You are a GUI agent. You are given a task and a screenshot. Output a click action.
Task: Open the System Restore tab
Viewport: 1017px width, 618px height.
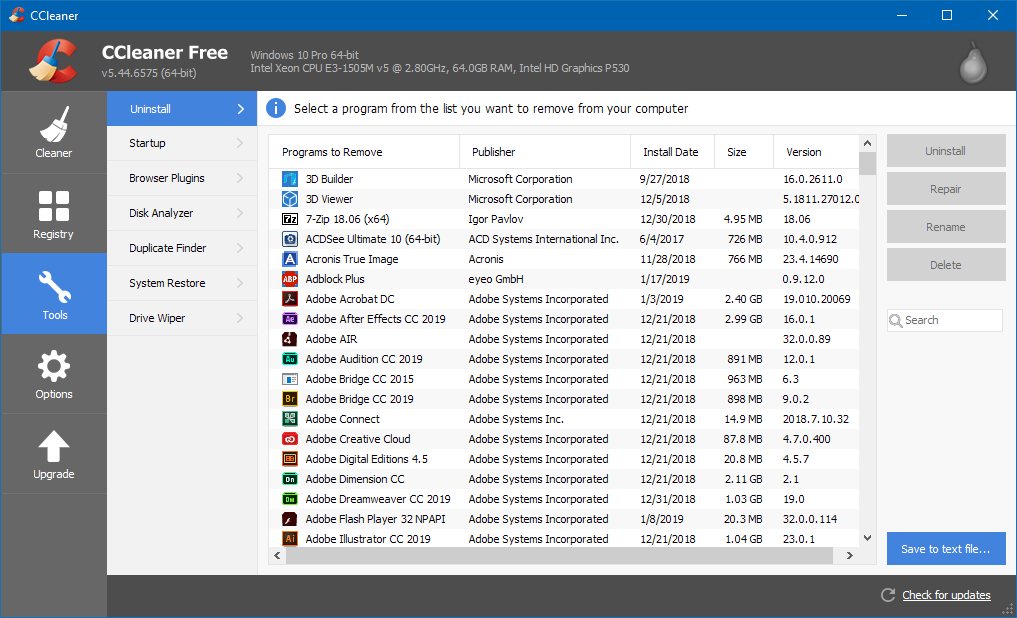coord(182,283)
